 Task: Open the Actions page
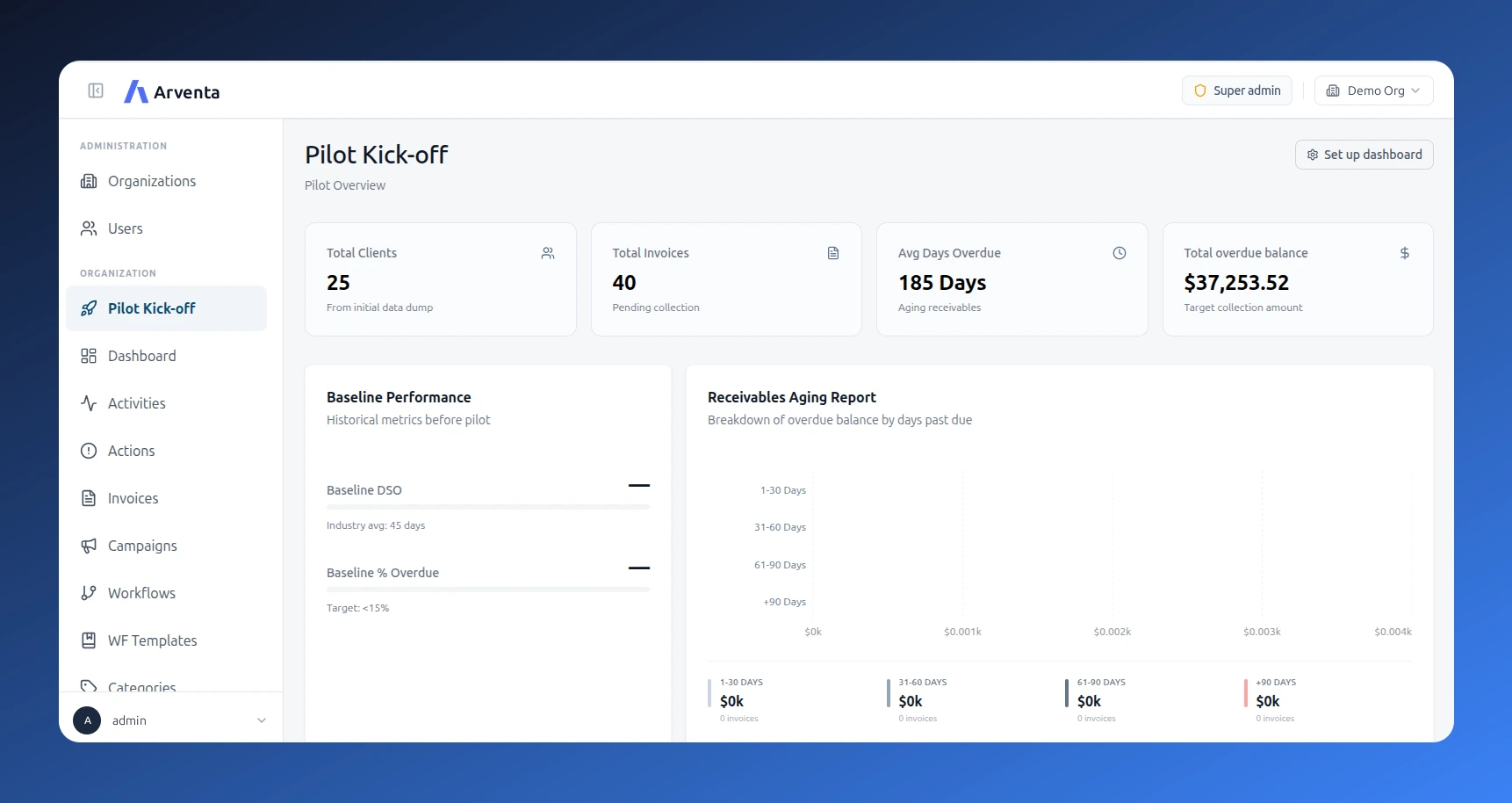point(166,451)
